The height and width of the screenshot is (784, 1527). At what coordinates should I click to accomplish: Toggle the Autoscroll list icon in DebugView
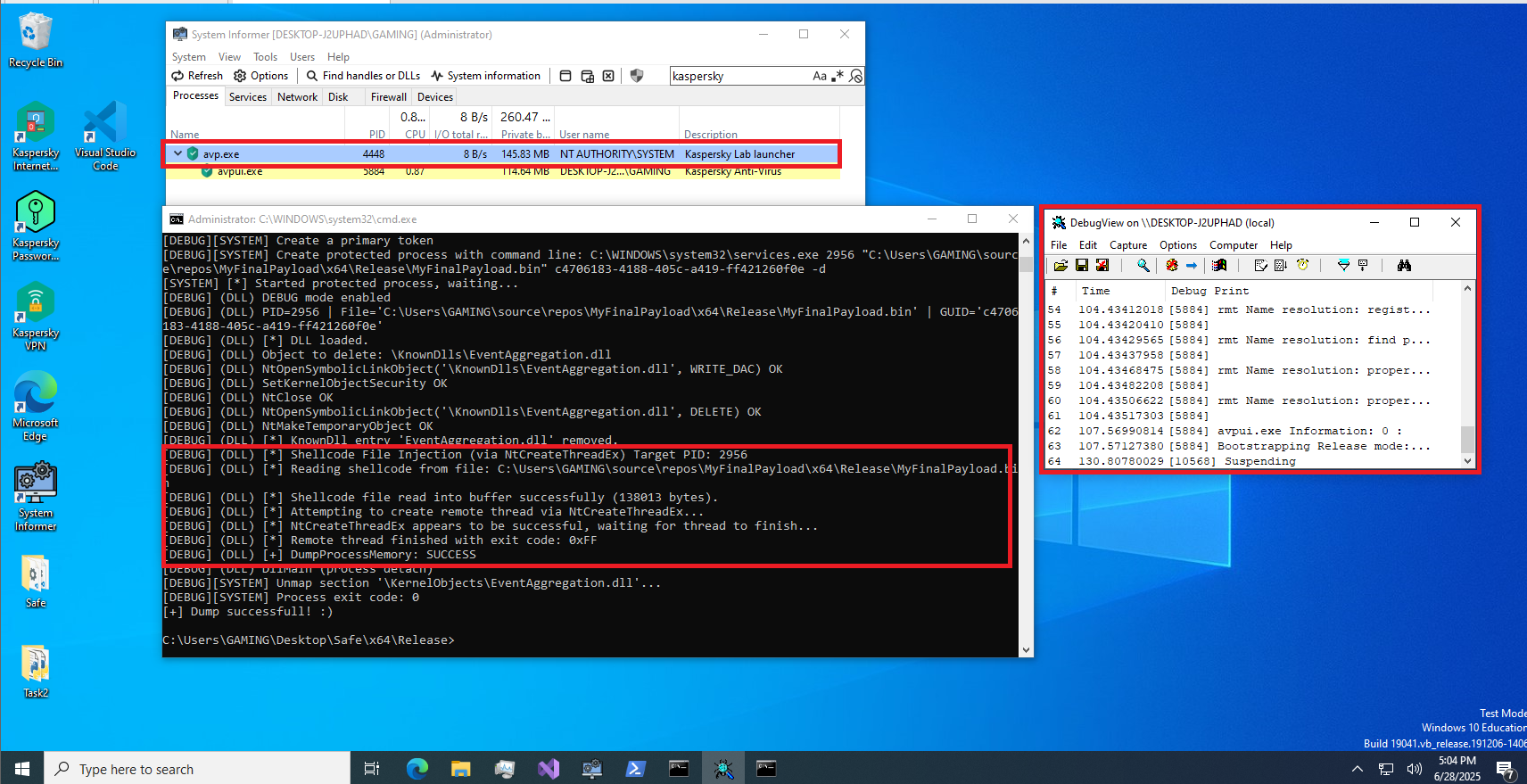[x=1281, y=266]
